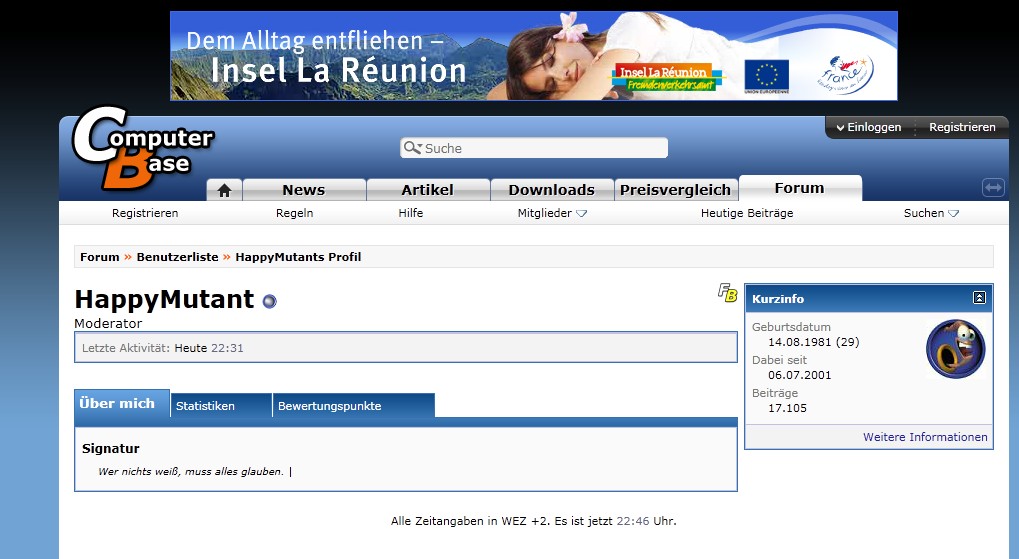Click the signature text Wer nichts weiß
This screenshot has height=559, width=1019.
pos(190,471)
